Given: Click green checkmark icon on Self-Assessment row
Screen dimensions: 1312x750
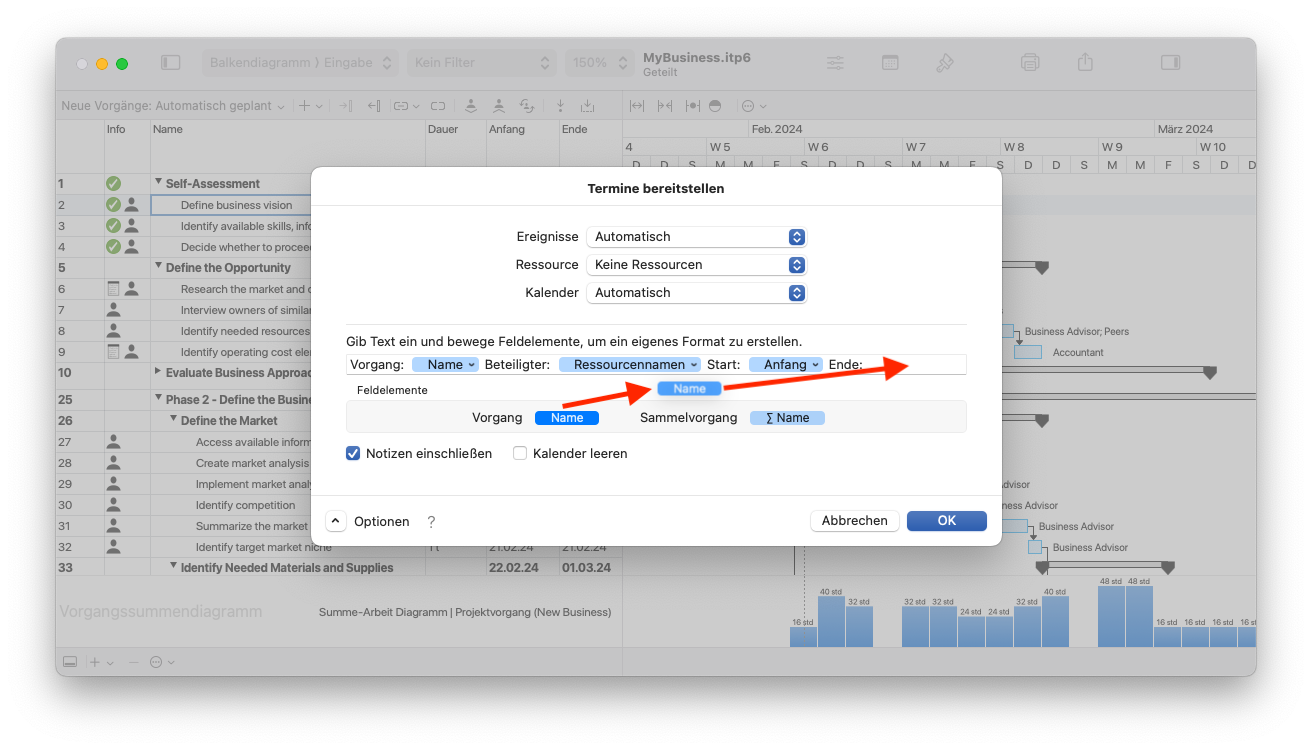Looking at the screenshot, I should (x=113, y=184).
